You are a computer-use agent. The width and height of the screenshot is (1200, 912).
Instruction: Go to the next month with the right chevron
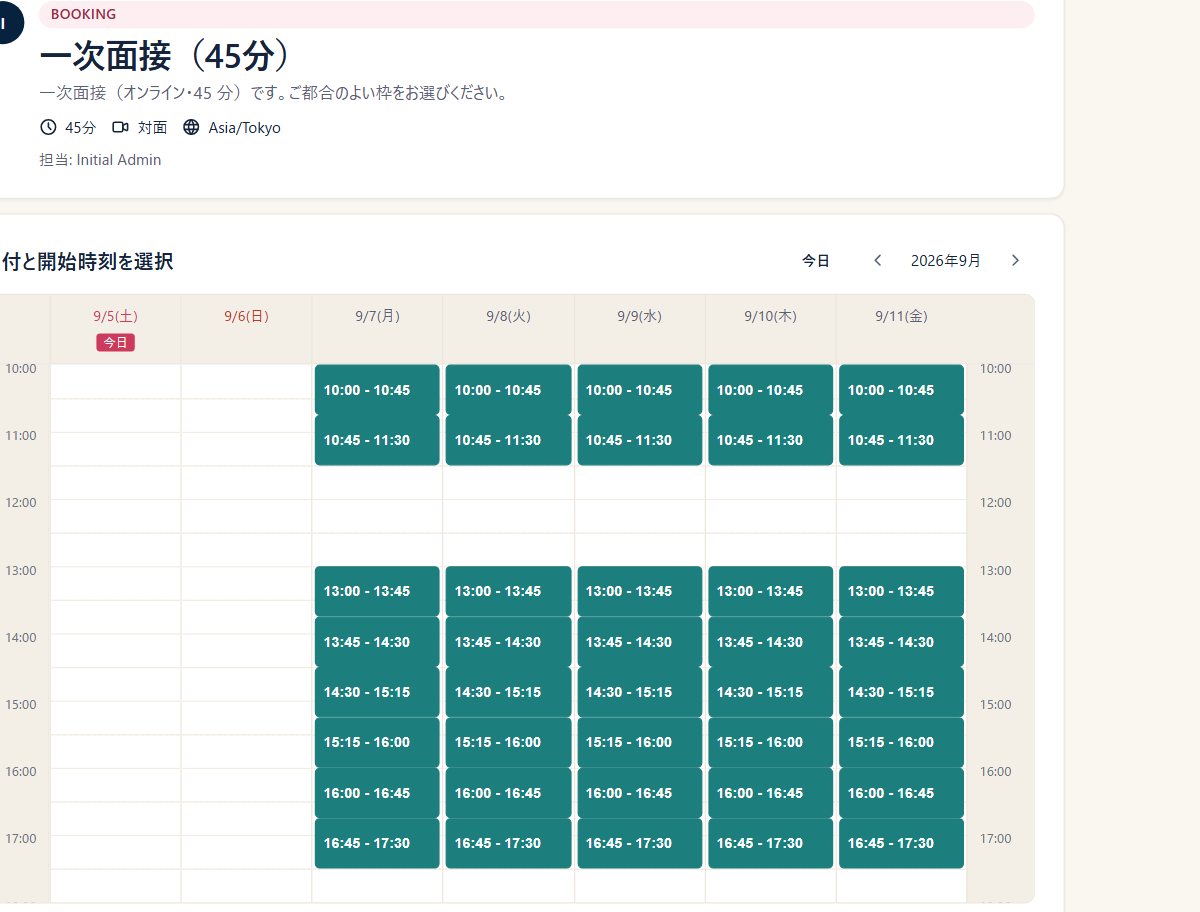coord(1015,260)
